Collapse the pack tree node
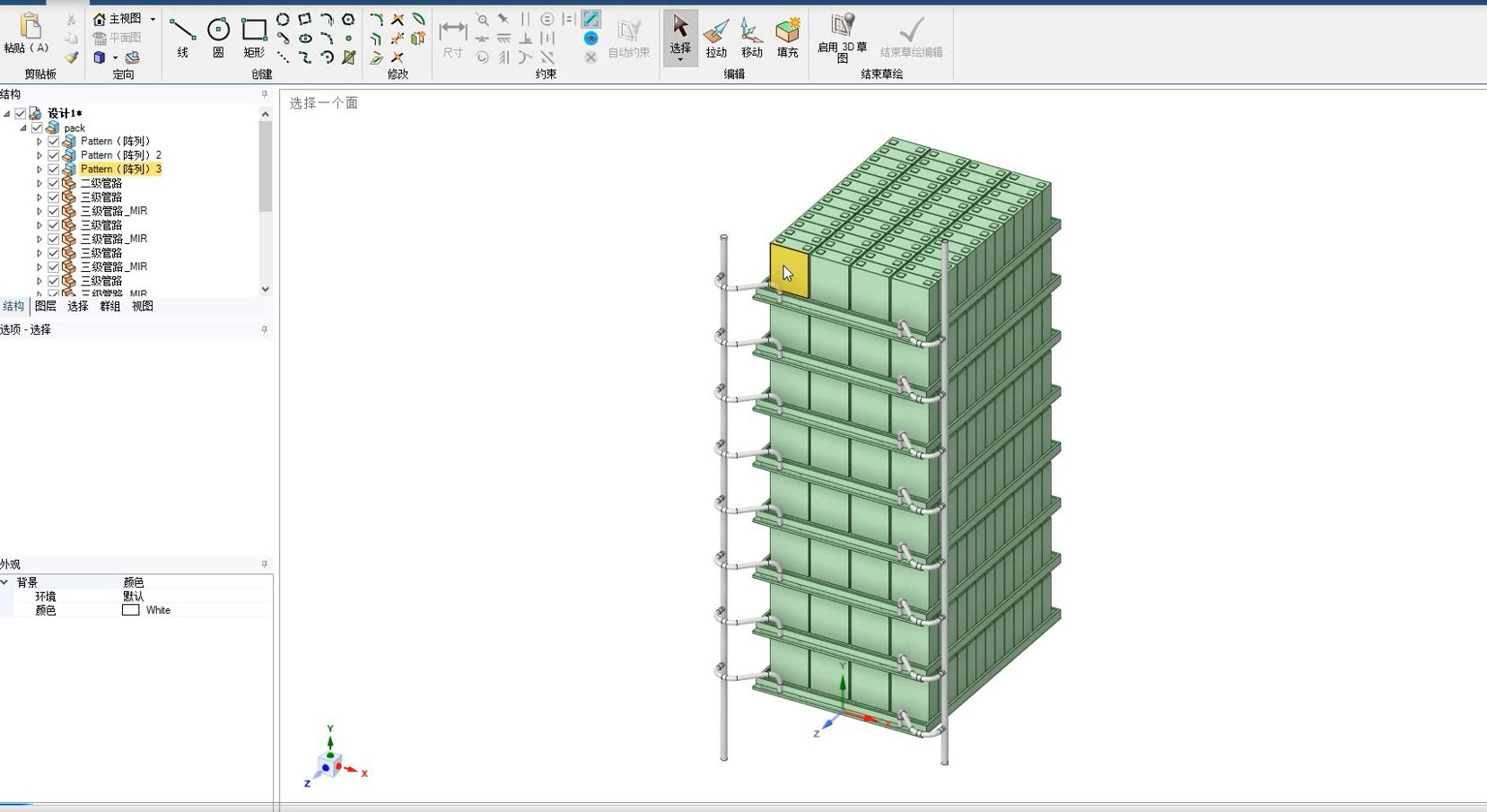 tap(23, 128)
